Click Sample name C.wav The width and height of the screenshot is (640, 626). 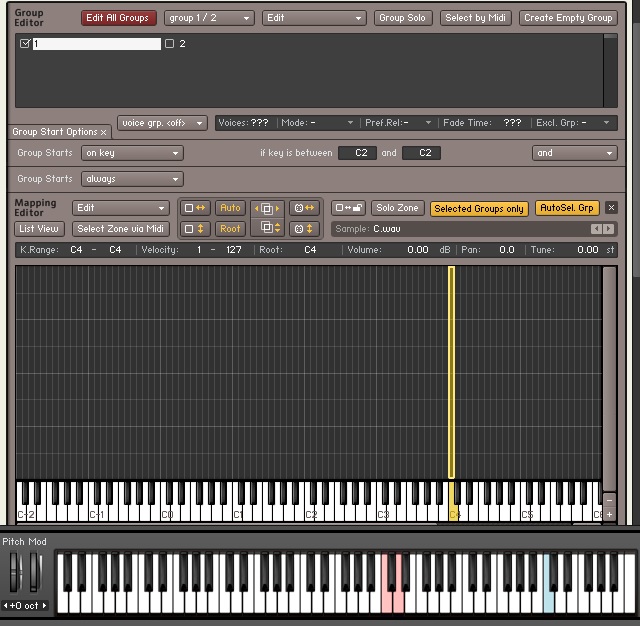(x=387, y=229)
